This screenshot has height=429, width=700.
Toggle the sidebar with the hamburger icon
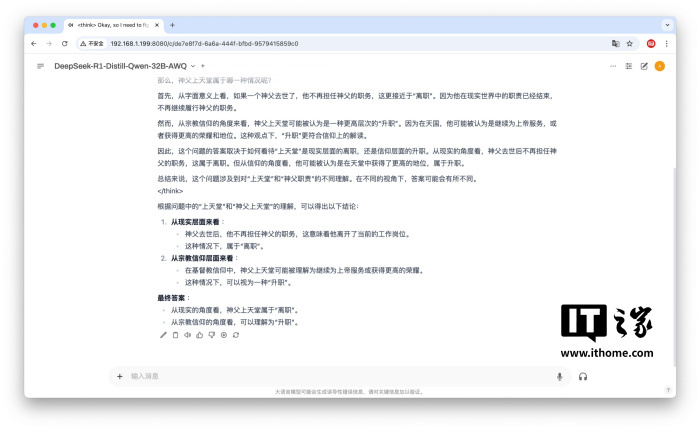(x=41, y=66)
